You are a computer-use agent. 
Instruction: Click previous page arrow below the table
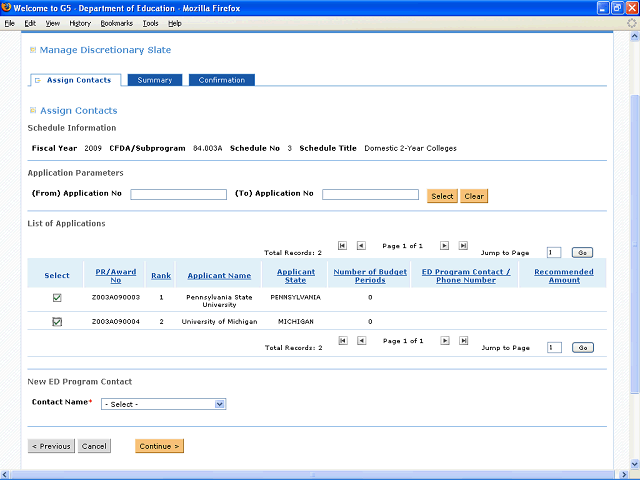point(361,340)
